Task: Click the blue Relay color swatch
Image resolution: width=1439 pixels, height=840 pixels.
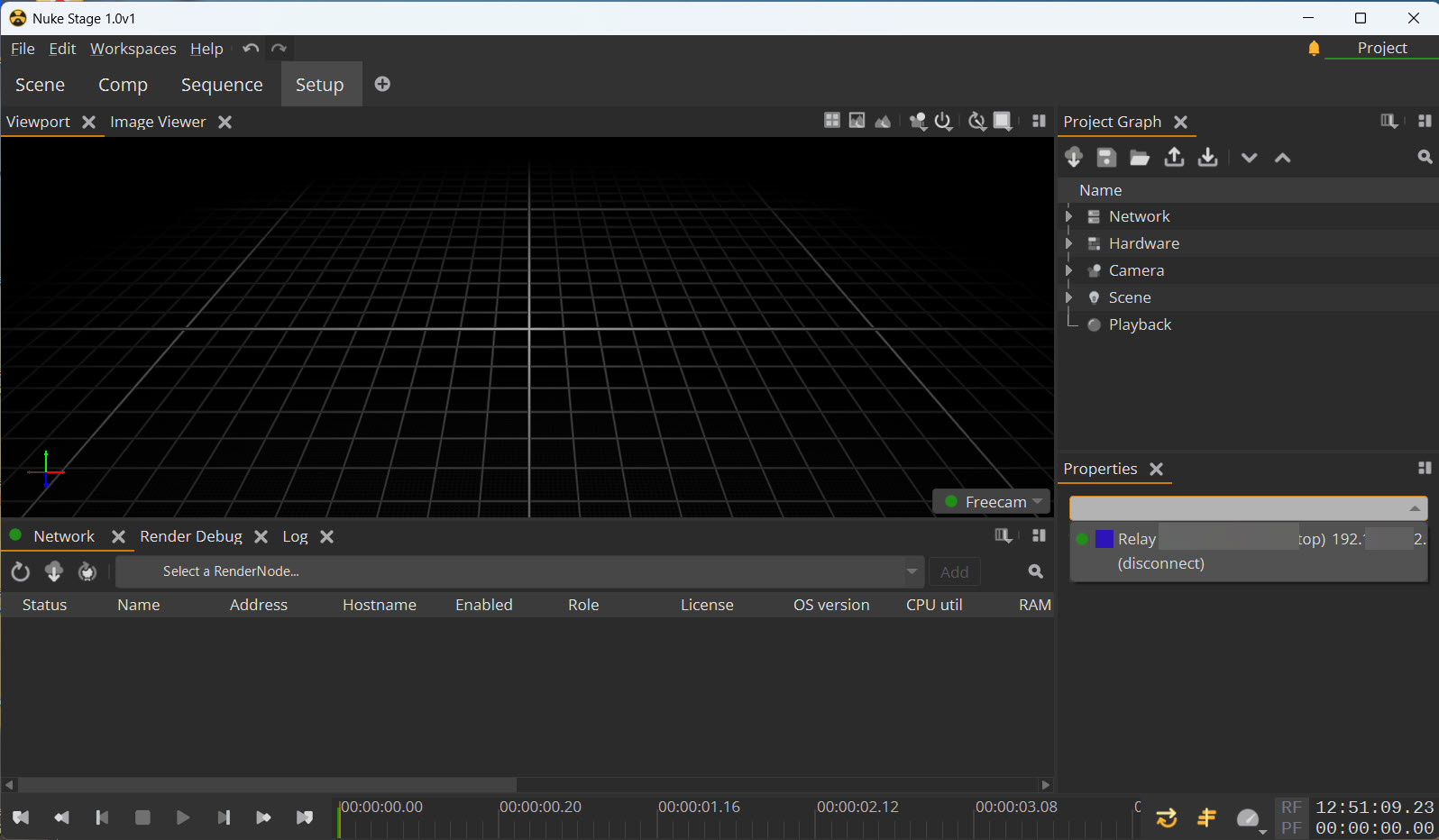Action: tap(1104, 539)
